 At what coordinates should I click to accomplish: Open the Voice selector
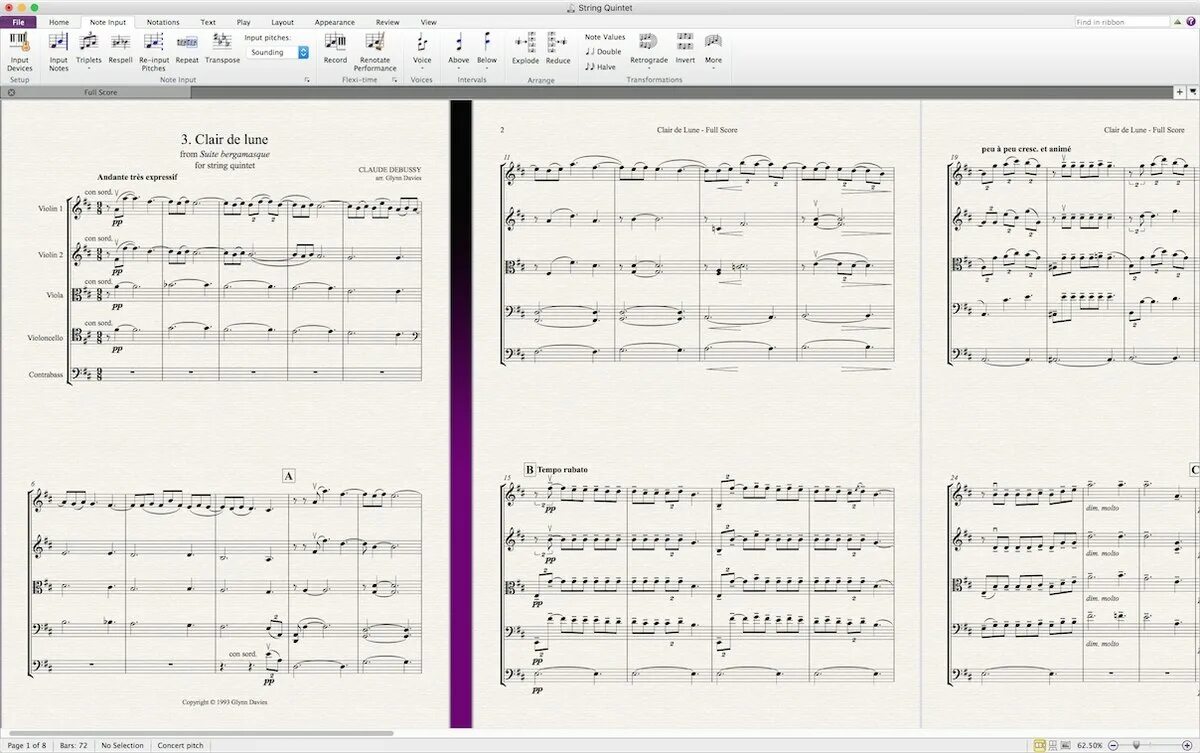(x=422, y=50)
